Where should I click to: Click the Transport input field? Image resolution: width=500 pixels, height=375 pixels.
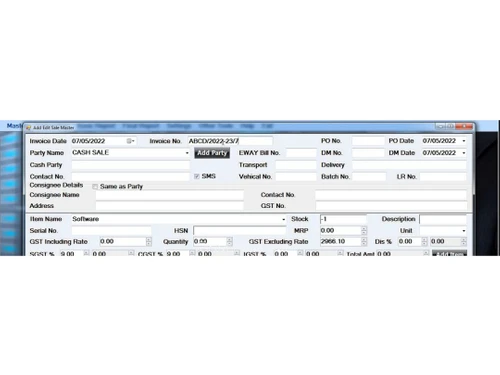pyautogui.click(x=296, y=165)
